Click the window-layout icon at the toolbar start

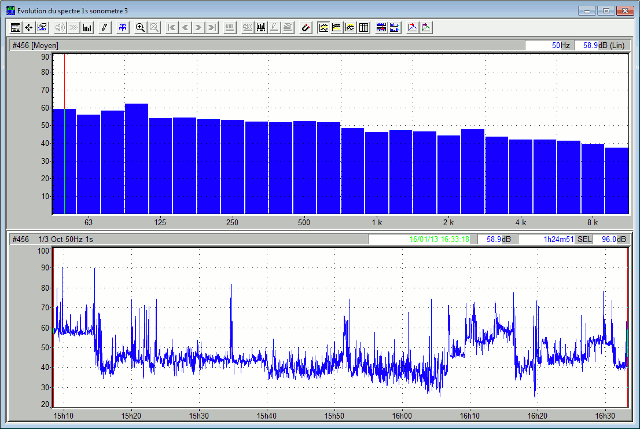tap(16, 27)
